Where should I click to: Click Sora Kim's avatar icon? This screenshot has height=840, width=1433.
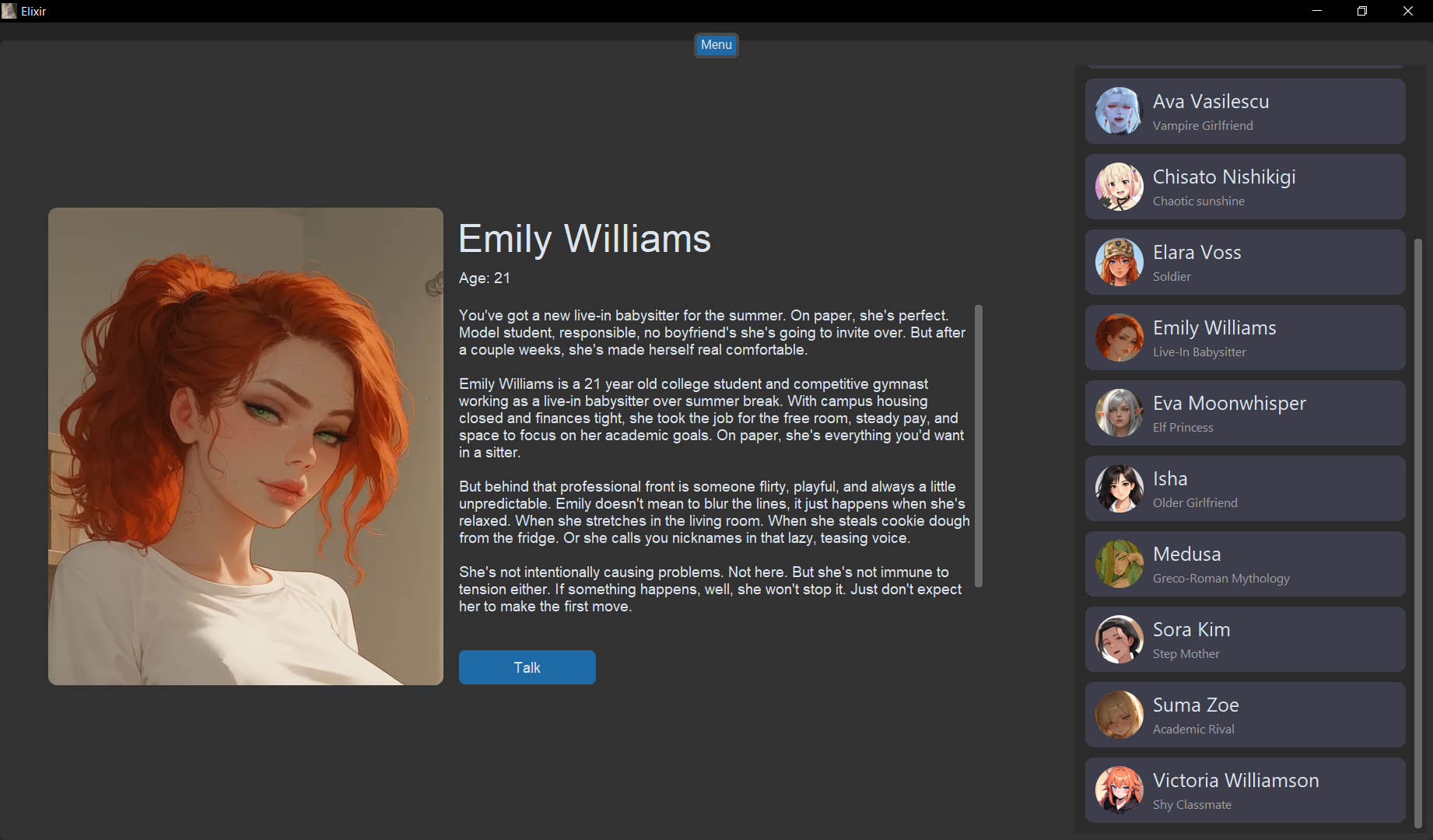pyautogui.click(x=1119, y=639)
